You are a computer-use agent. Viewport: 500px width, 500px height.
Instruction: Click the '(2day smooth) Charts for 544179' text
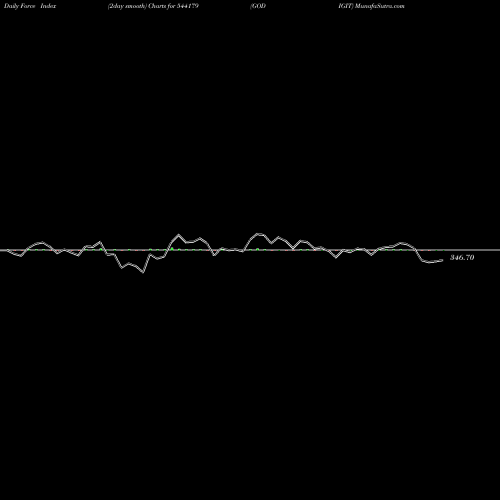point(153,6)
